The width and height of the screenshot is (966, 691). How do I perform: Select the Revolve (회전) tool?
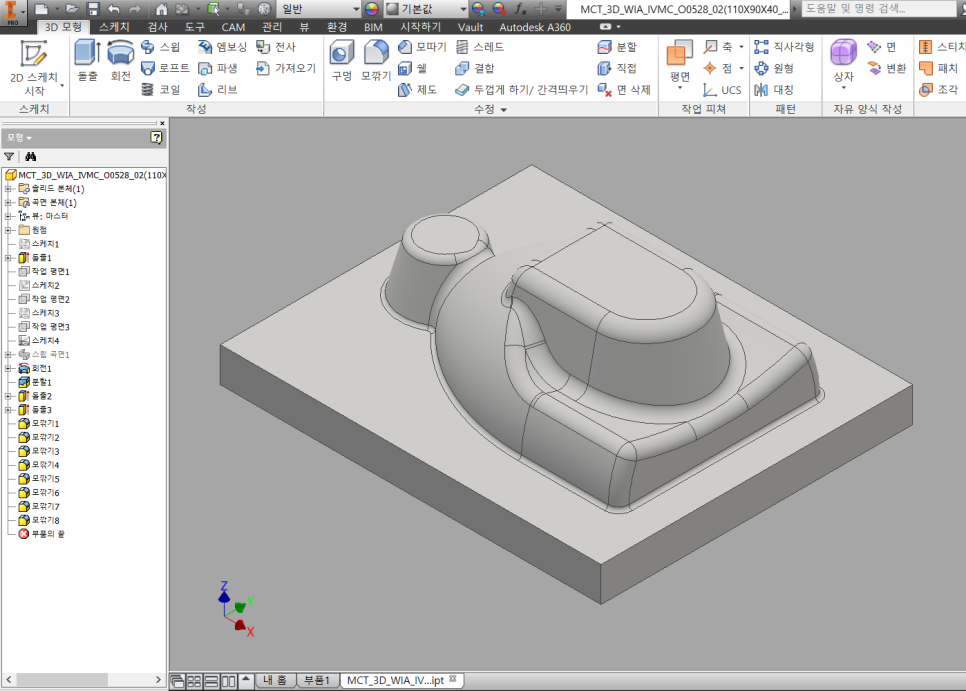tap(121, 60)
